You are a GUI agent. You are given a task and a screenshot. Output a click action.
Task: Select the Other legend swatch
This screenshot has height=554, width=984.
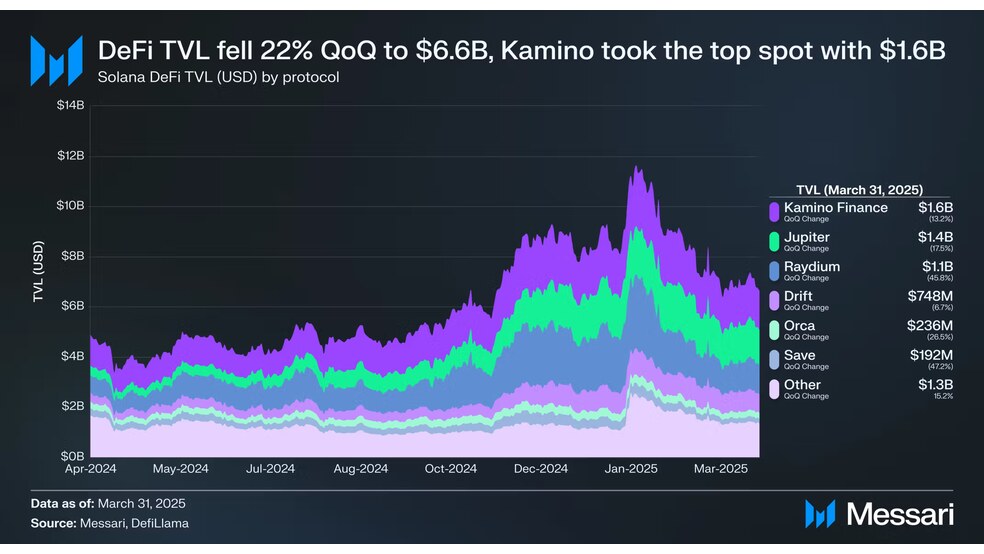point(774,388)
